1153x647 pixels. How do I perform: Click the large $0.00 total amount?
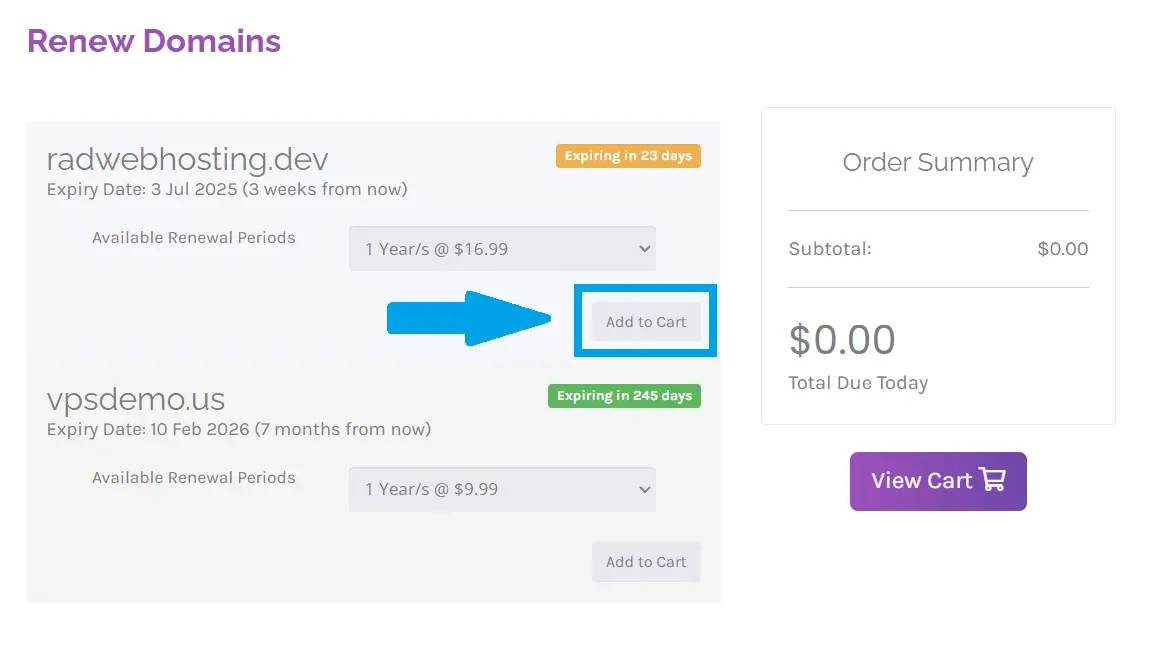point(842,340)
